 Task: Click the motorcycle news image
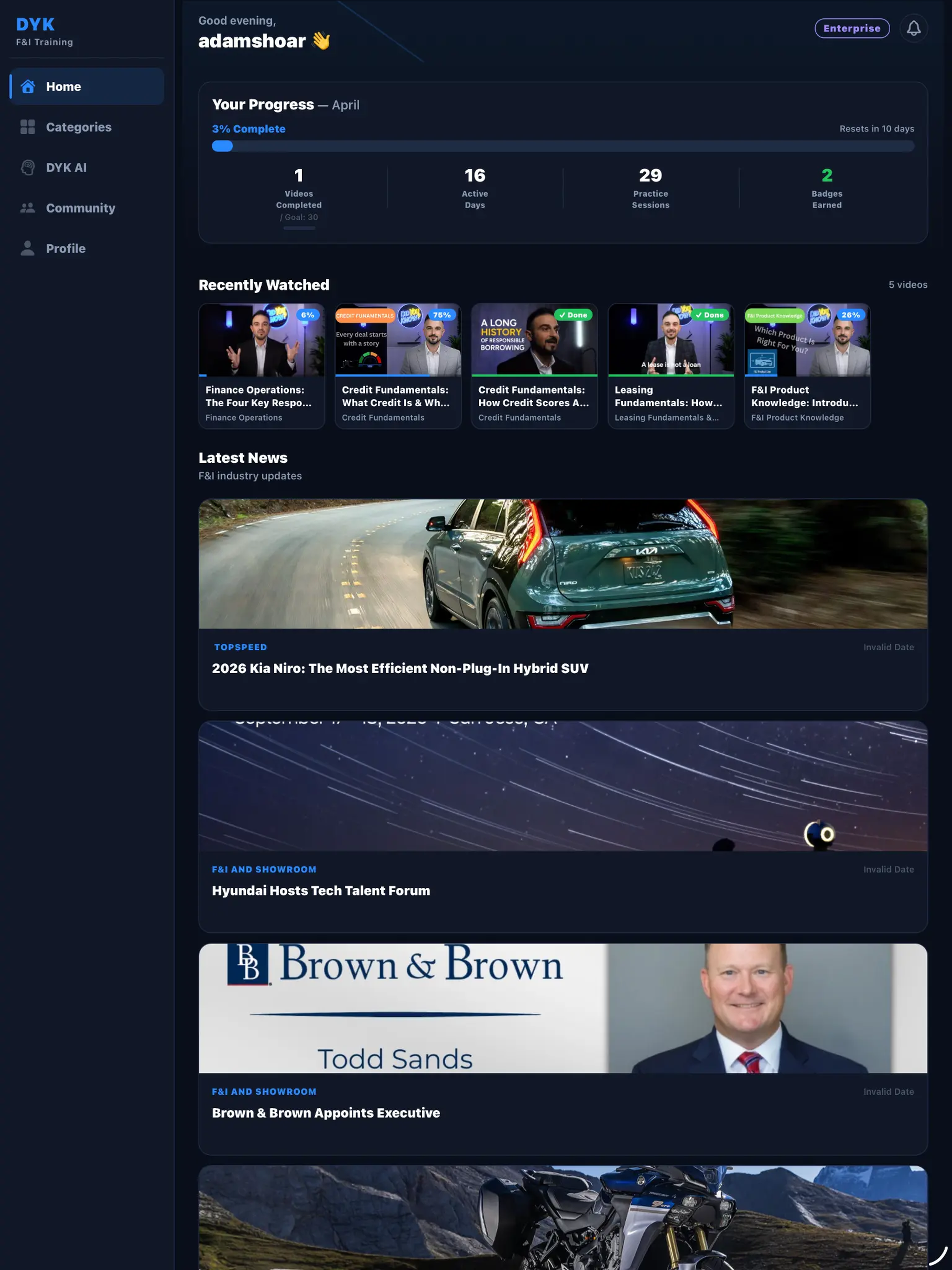point(563,1218)
